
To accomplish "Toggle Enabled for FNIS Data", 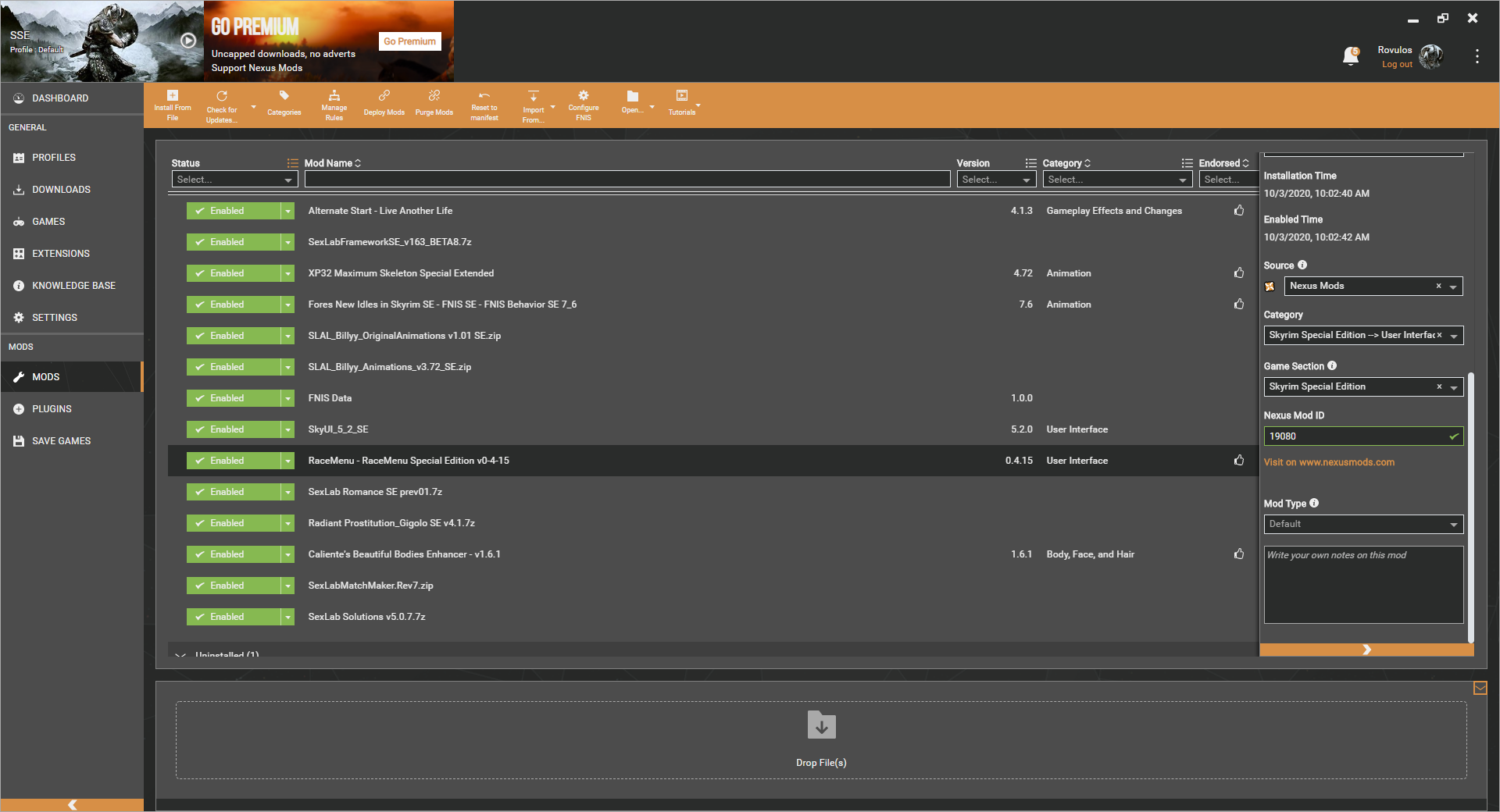I will pos(234,398).
